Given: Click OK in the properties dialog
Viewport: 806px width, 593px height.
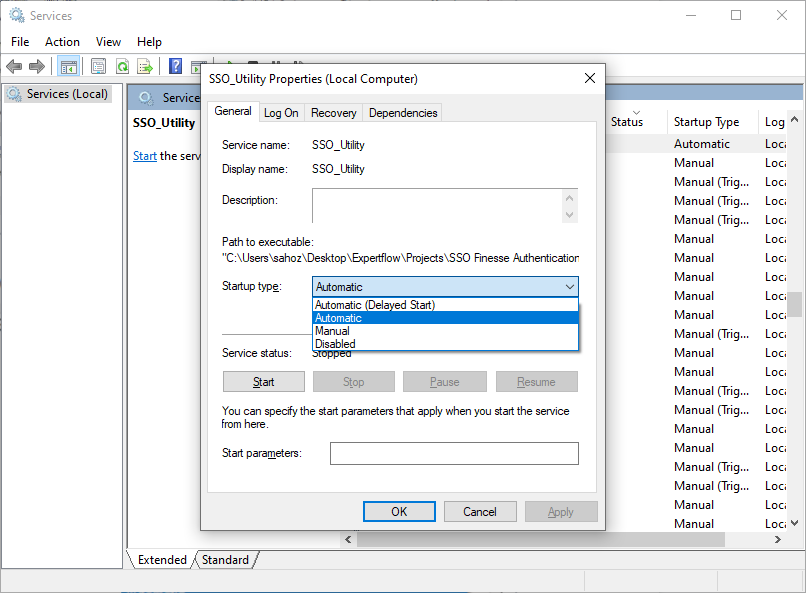Looking at the screenshot, I should click(399, 512).
